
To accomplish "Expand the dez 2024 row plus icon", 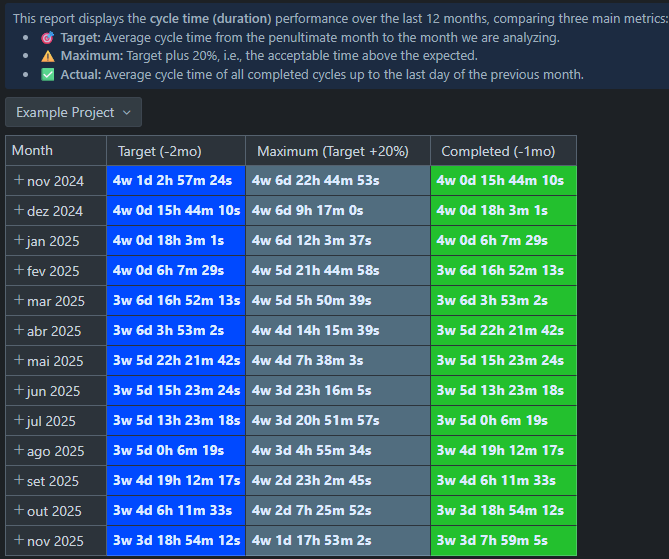I will click(x=18, y=211).
